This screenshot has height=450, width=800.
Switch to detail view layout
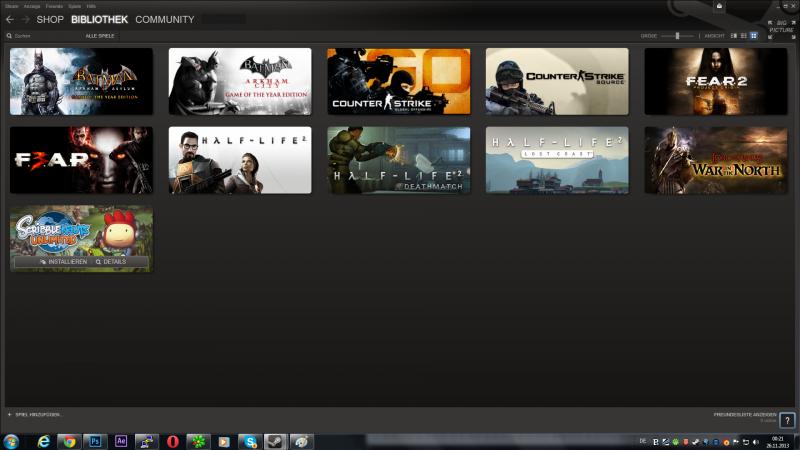click(x=733, y=36)
